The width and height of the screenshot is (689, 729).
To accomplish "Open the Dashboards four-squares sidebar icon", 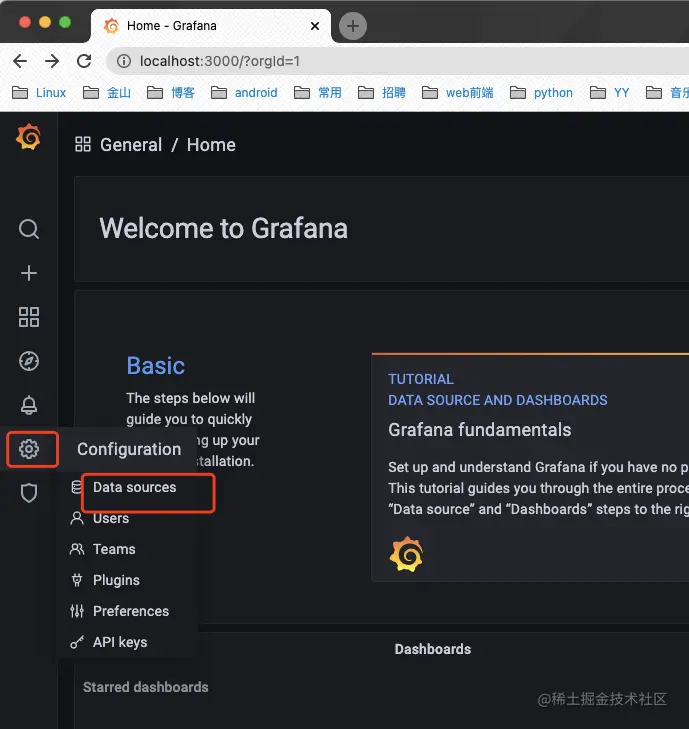I will [29, 317].
